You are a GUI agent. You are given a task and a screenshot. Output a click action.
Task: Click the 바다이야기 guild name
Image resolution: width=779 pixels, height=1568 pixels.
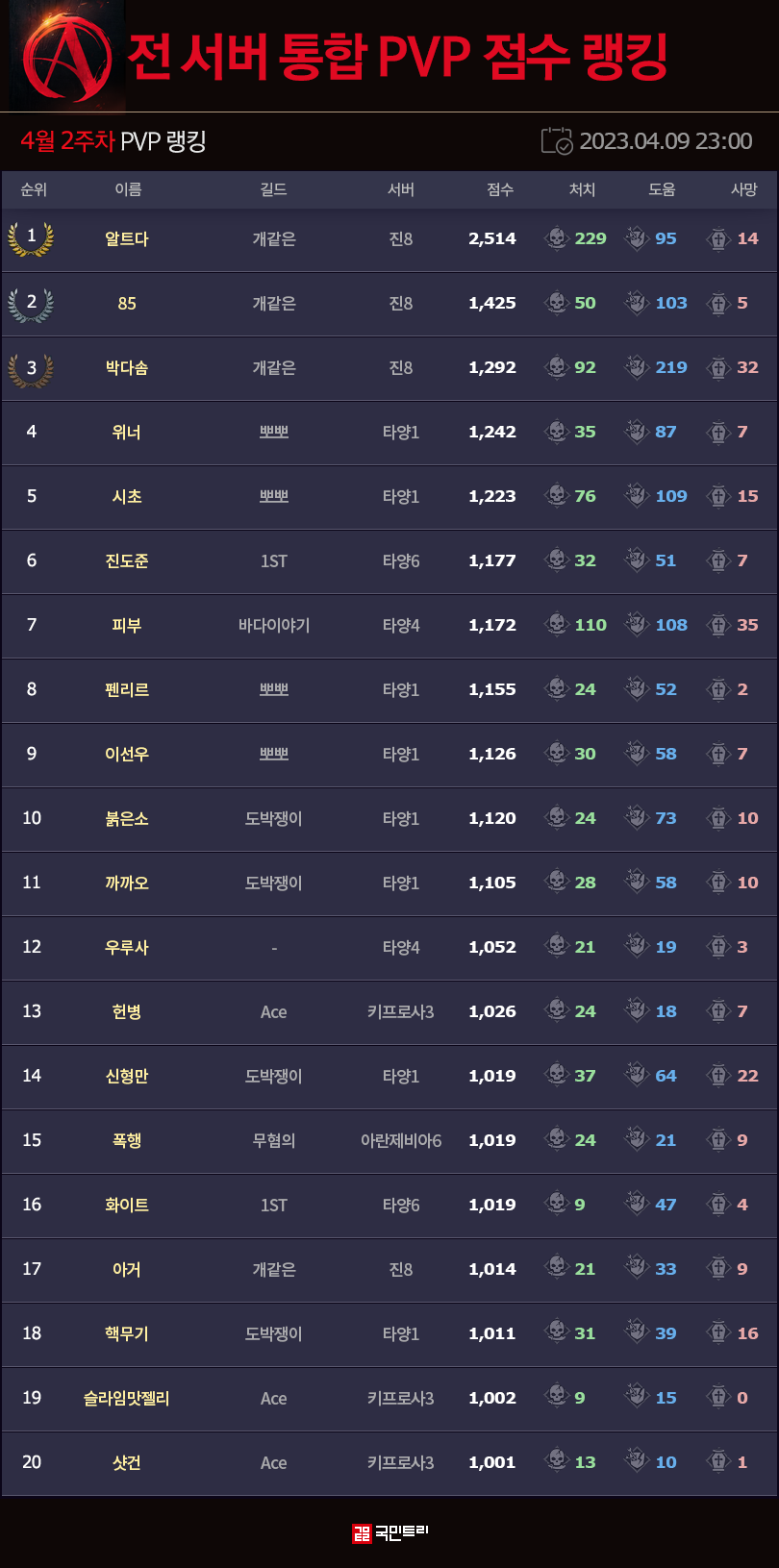(x=274, y=625)
